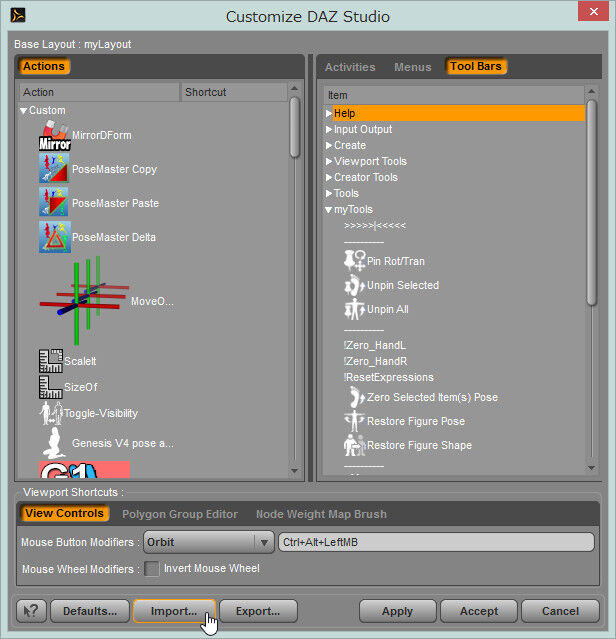
Task: Select the PoseMaster Copy icon
Action: tap(55, 169)
